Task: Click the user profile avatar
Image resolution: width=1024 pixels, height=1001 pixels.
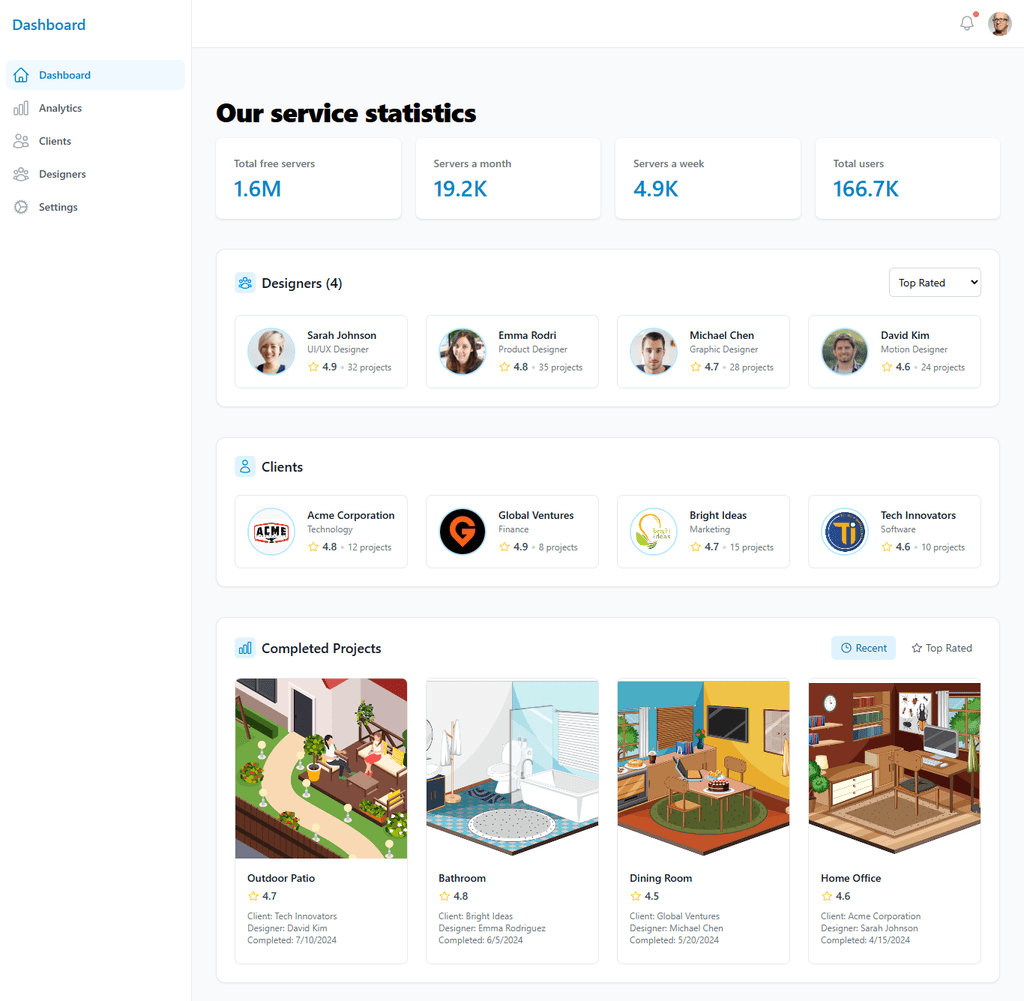Action: pyautogui.click(x=999, y=24)
